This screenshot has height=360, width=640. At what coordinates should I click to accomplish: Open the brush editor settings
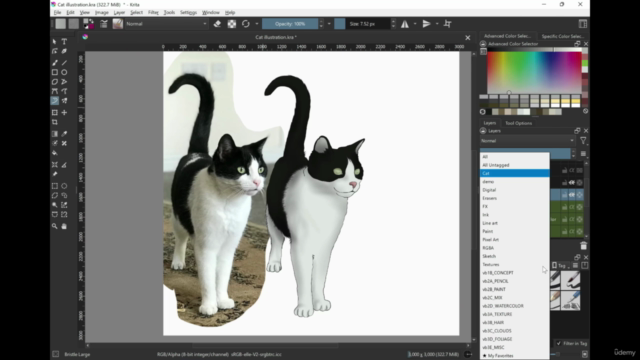104,24
